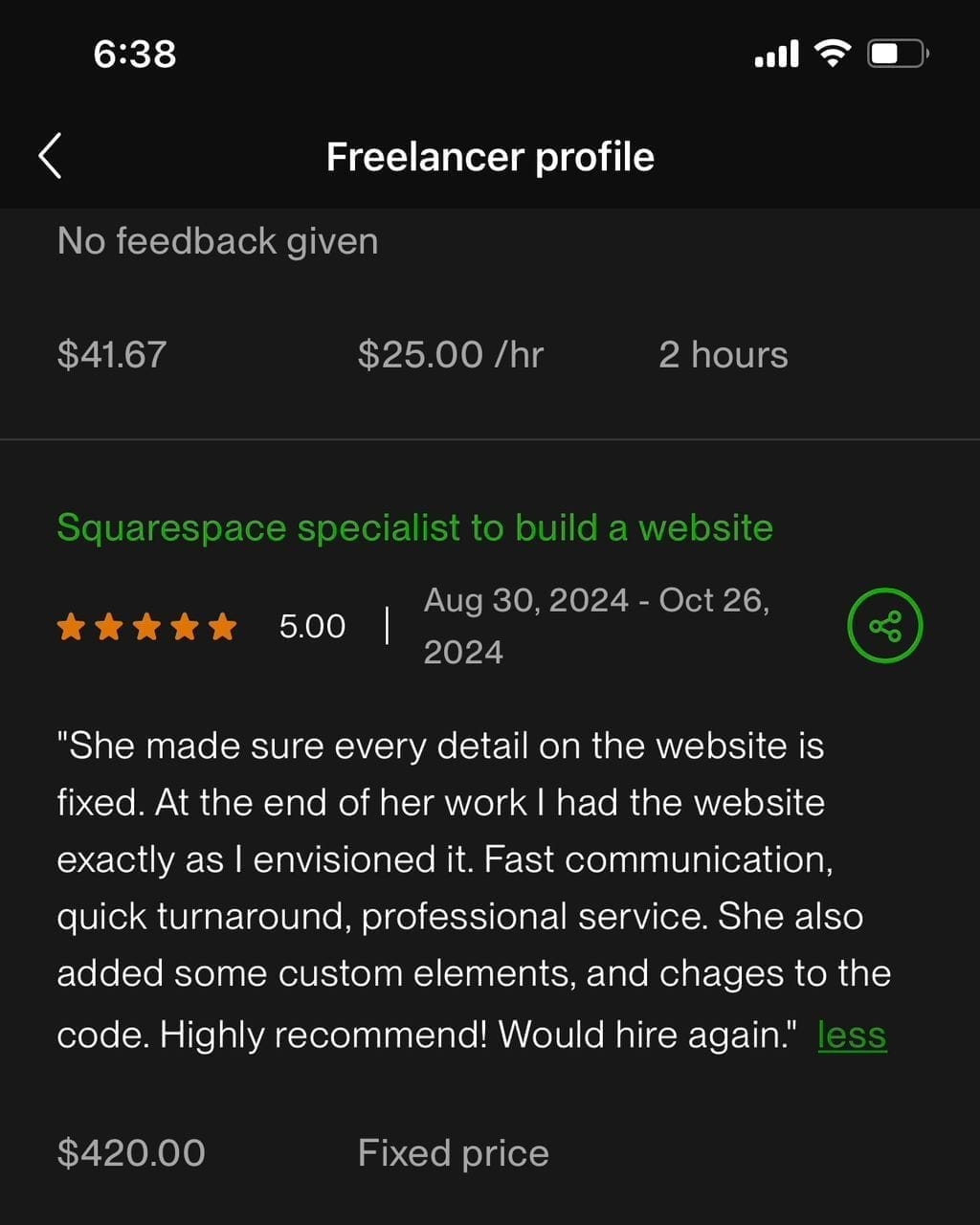
Task: Tap the $420.00 earnings amount
Action: (131, 1153)
